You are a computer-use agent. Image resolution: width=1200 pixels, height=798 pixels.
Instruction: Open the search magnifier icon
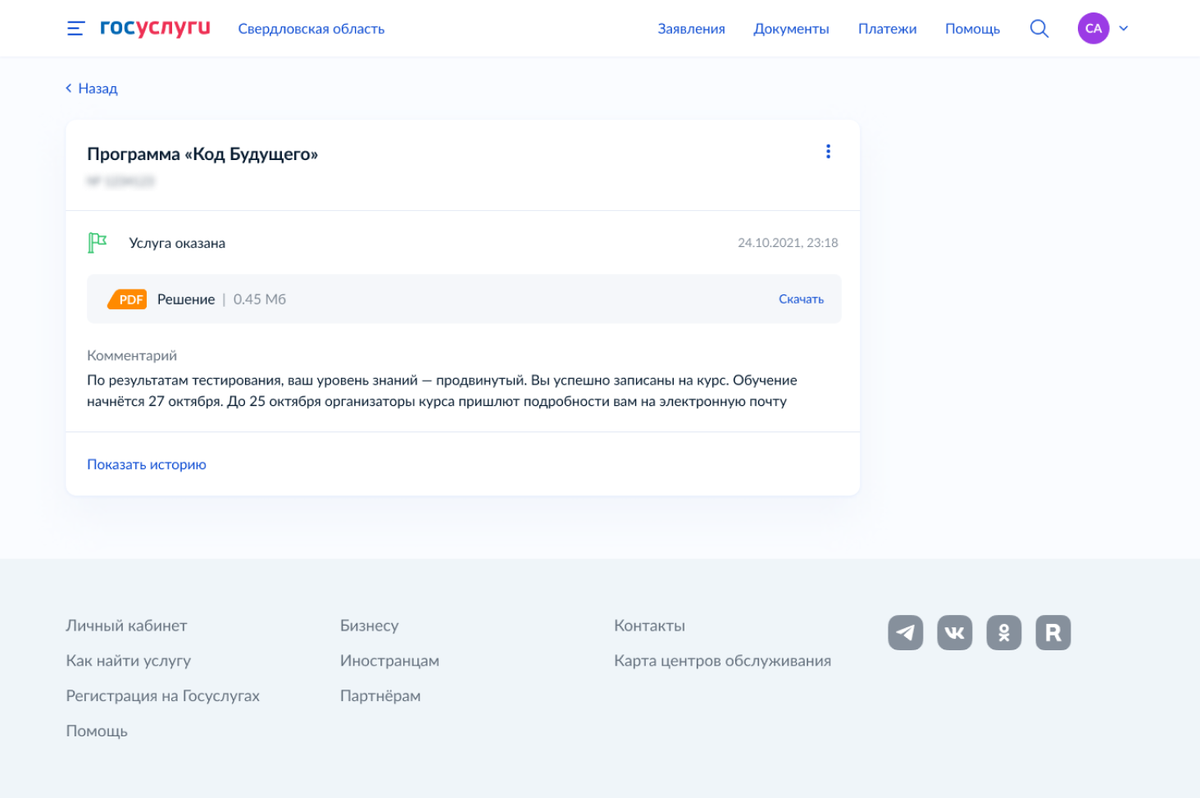pos(1039,29)
